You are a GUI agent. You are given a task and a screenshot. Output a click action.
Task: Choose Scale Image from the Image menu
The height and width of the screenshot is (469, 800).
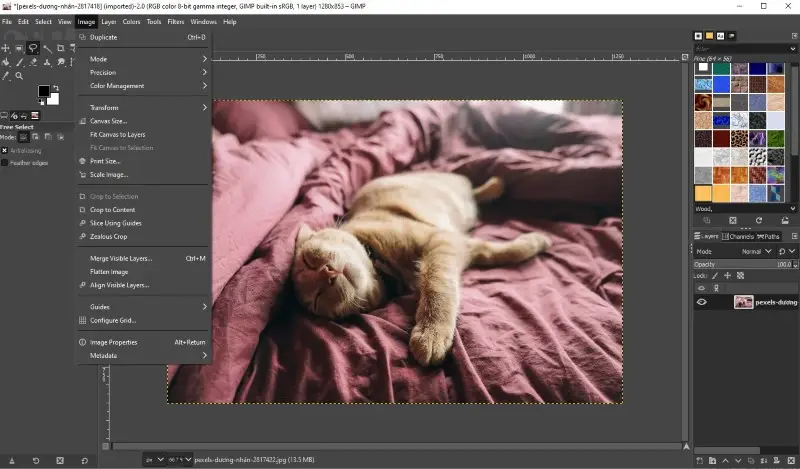(109, 174)
